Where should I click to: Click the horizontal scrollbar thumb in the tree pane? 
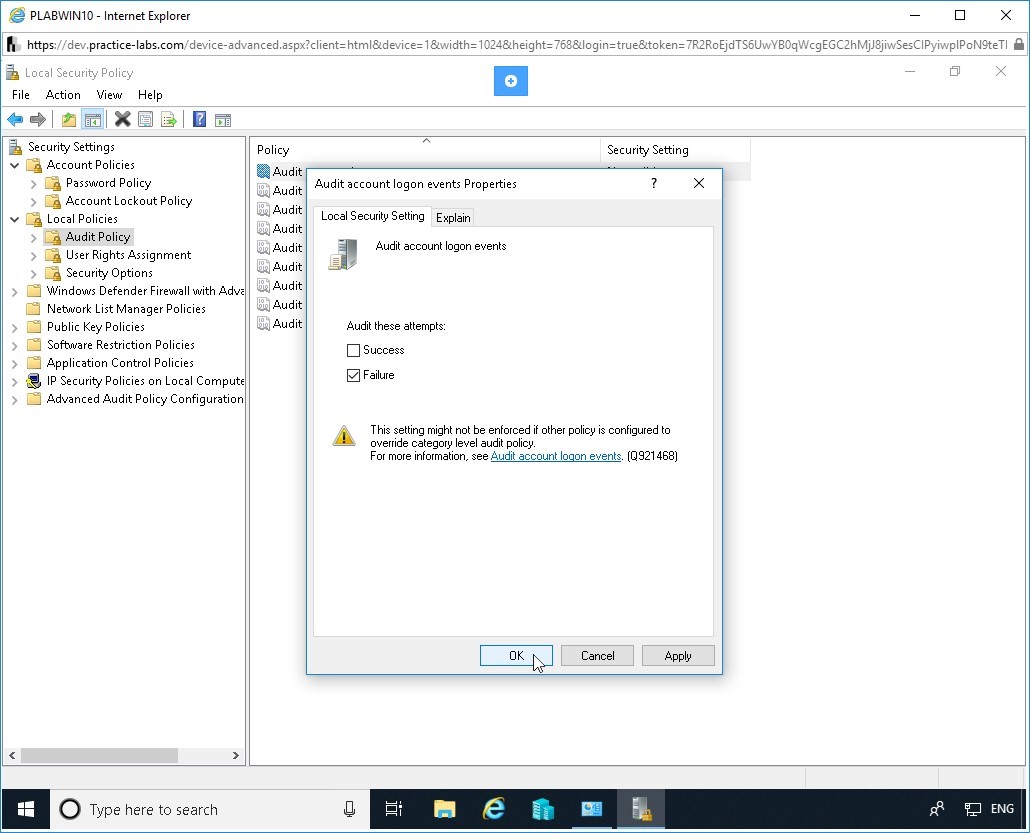coord(99,755)
